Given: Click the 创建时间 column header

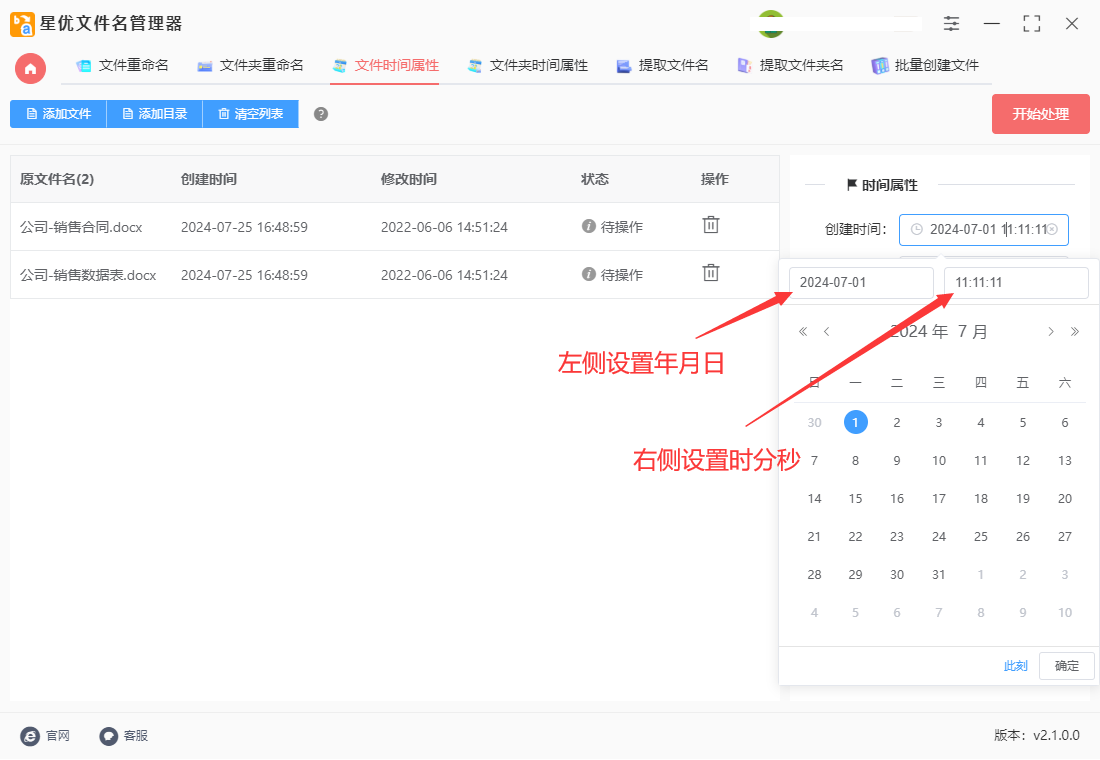Looking at the screenshot, I should point(208,180).
